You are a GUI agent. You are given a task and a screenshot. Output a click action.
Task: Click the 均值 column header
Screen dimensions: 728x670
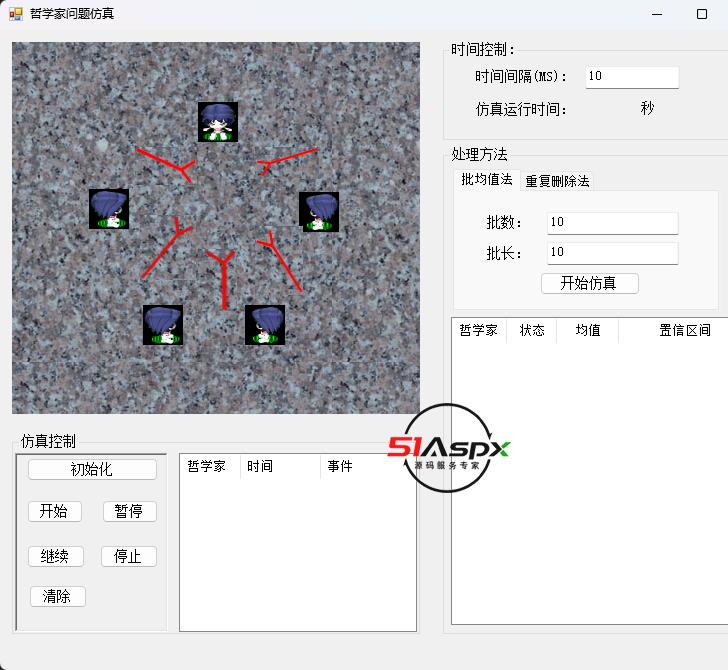click(x=588, y=331)
